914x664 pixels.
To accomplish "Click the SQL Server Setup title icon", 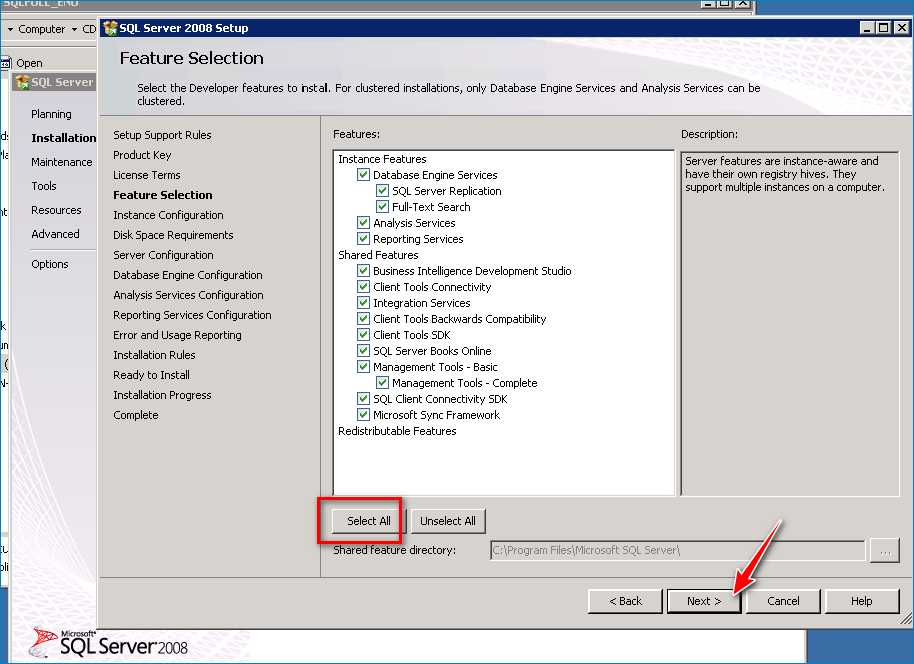I will click(x=110, y=27).
